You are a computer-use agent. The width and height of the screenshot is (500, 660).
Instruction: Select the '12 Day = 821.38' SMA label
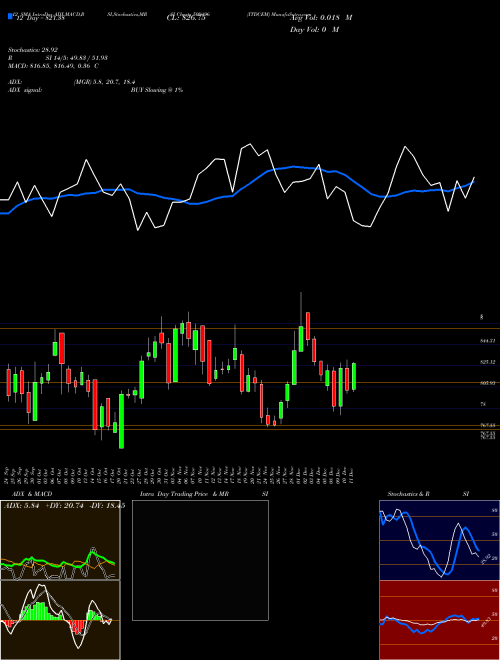pos(40,18)
